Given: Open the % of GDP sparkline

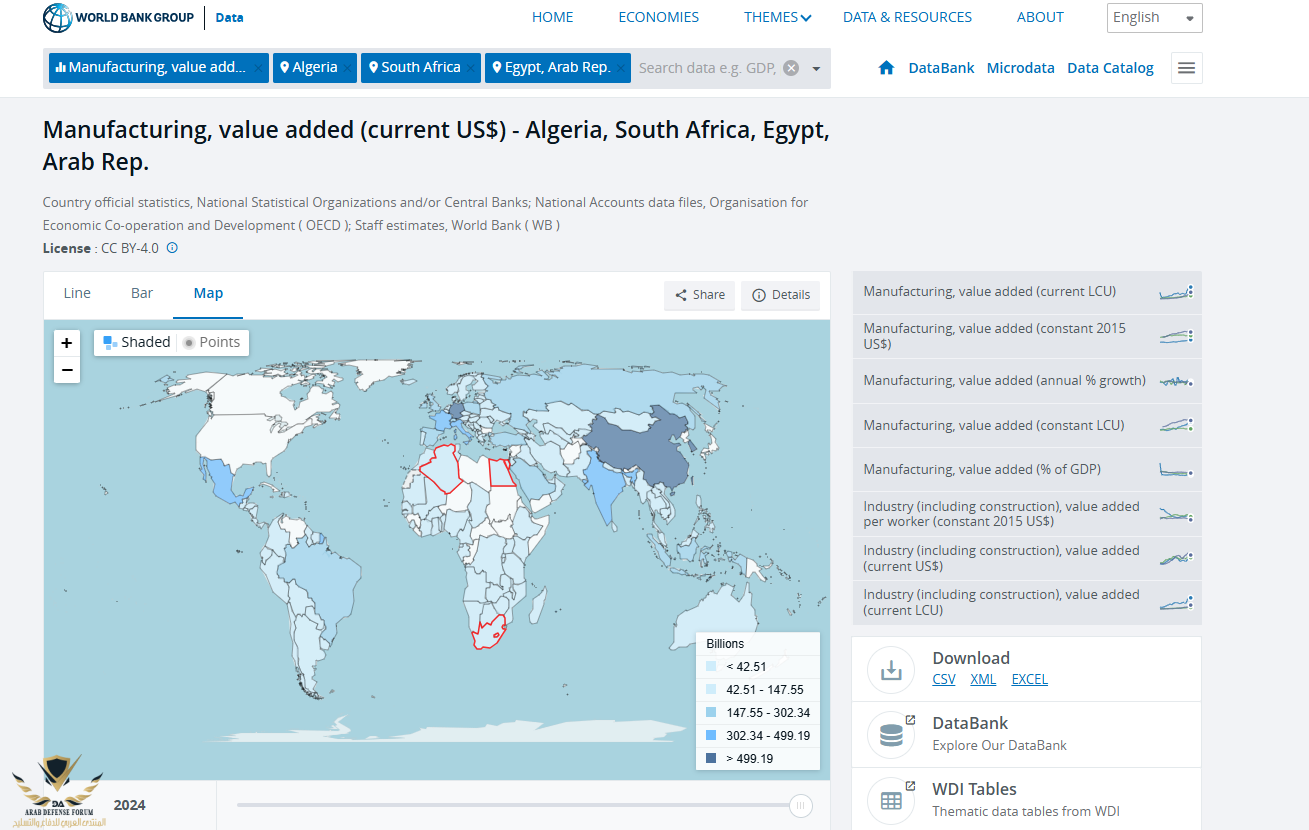Looking at the screenshot, I should coord(1176,470).
